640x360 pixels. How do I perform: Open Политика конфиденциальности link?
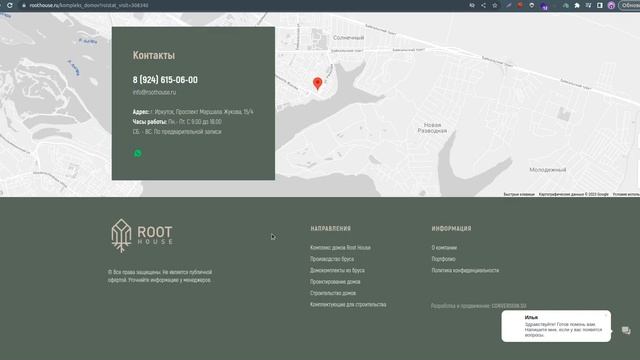(465, 271)
